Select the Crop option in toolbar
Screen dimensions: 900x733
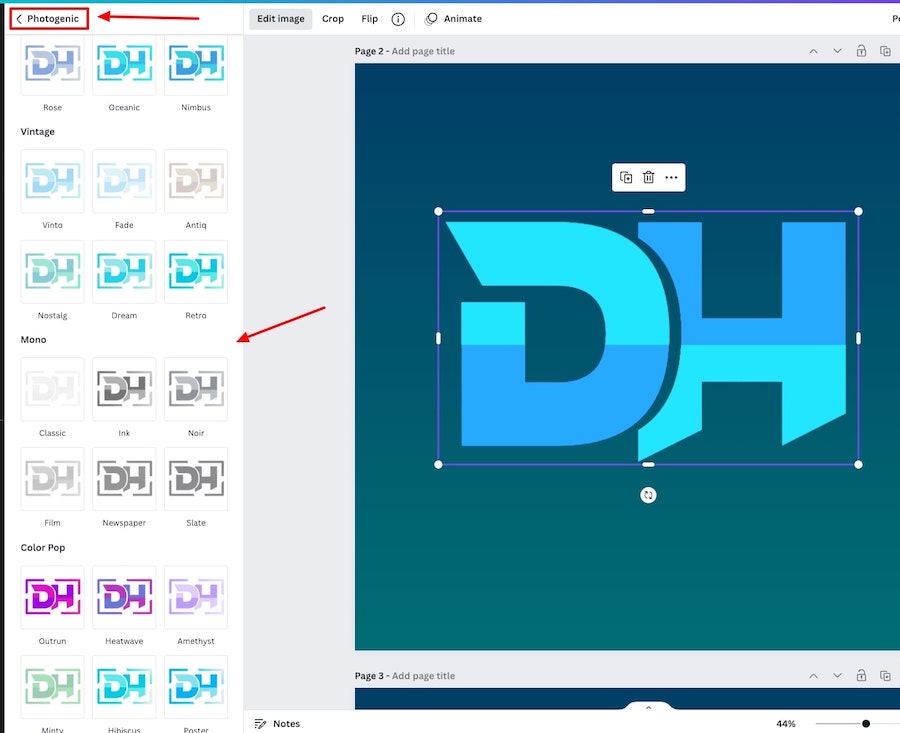(x=333, y=19)
